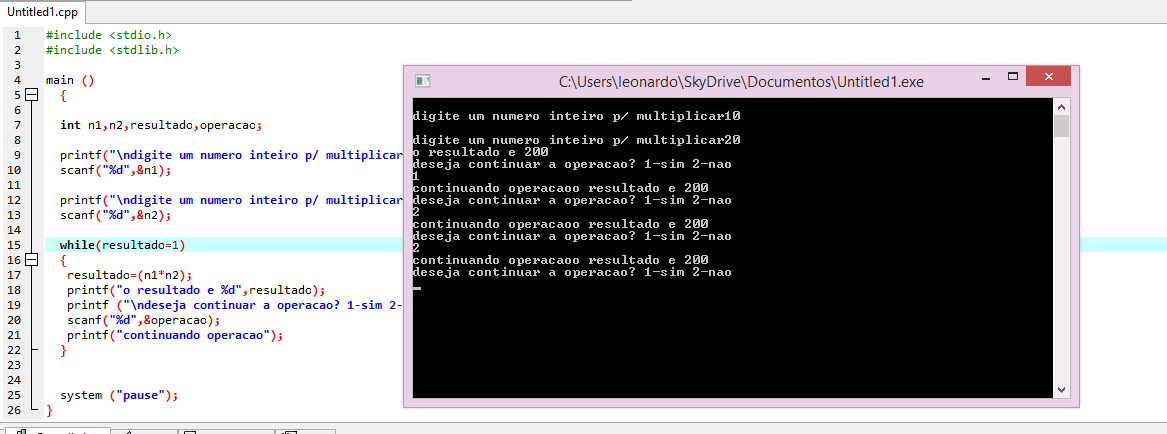The height and width of the screenshot is (434, 1167).
Task: Click the '#include <stdlib.h>' line
Action: coord(112,50)
